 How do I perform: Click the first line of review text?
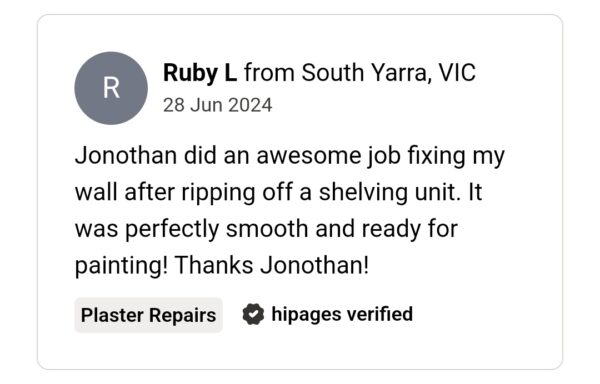click(x=290, y=156)
